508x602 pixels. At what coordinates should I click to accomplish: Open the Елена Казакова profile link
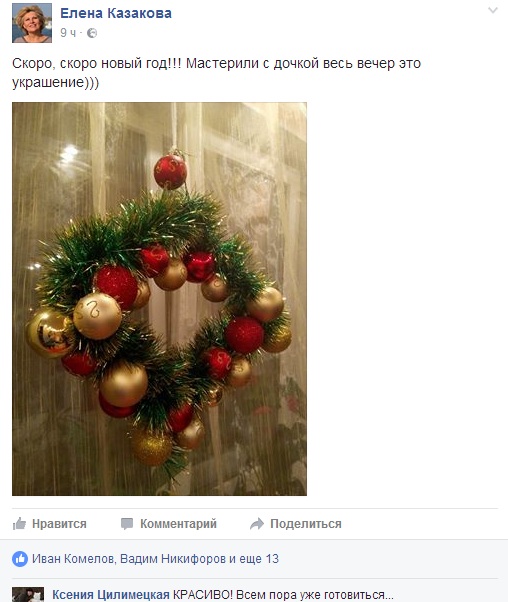(x=116, y=13)
